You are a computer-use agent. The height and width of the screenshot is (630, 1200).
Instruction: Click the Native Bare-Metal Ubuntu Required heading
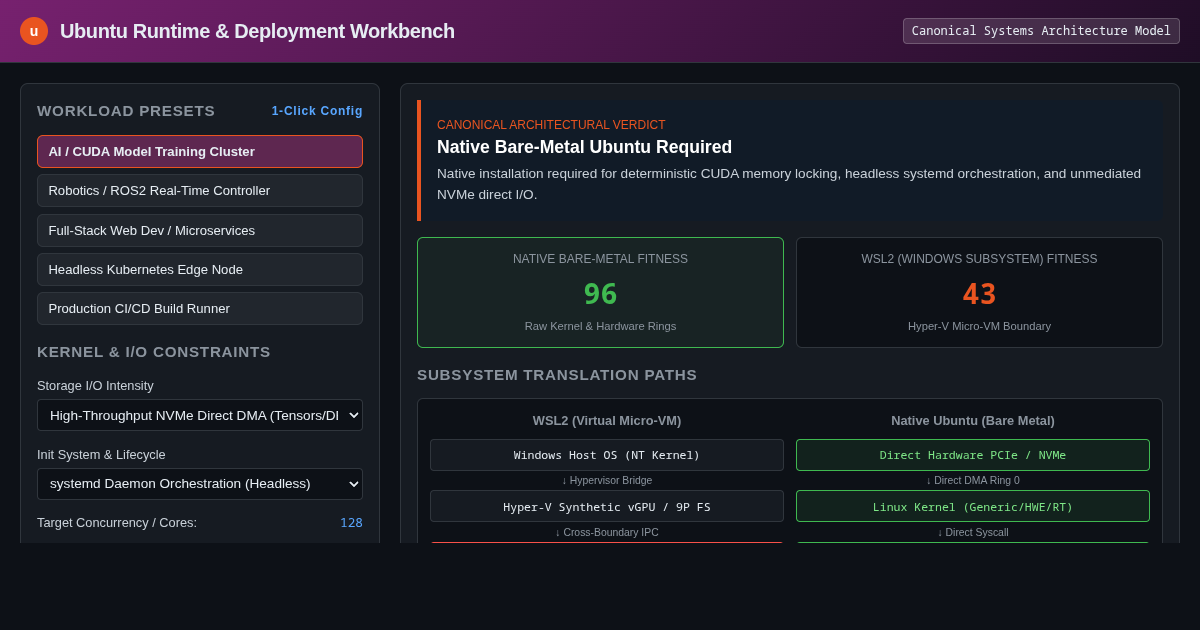pos(584,147)
